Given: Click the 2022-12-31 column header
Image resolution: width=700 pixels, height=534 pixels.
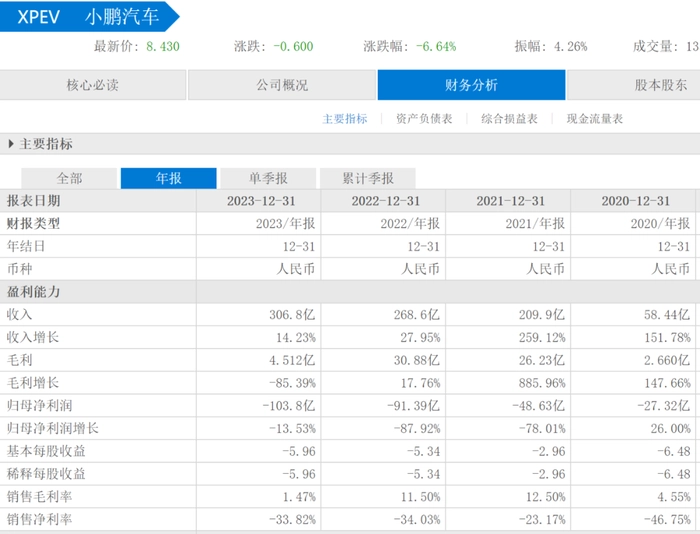Looking at the screenshot, I should 383,201.
